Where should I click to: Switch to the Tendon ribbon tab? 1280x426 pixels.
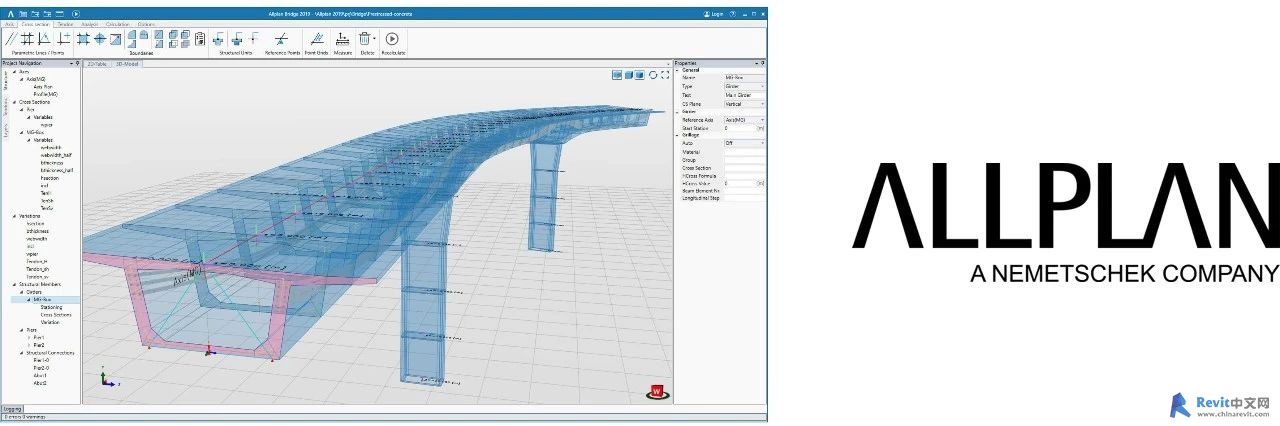(x=65, y=22)
